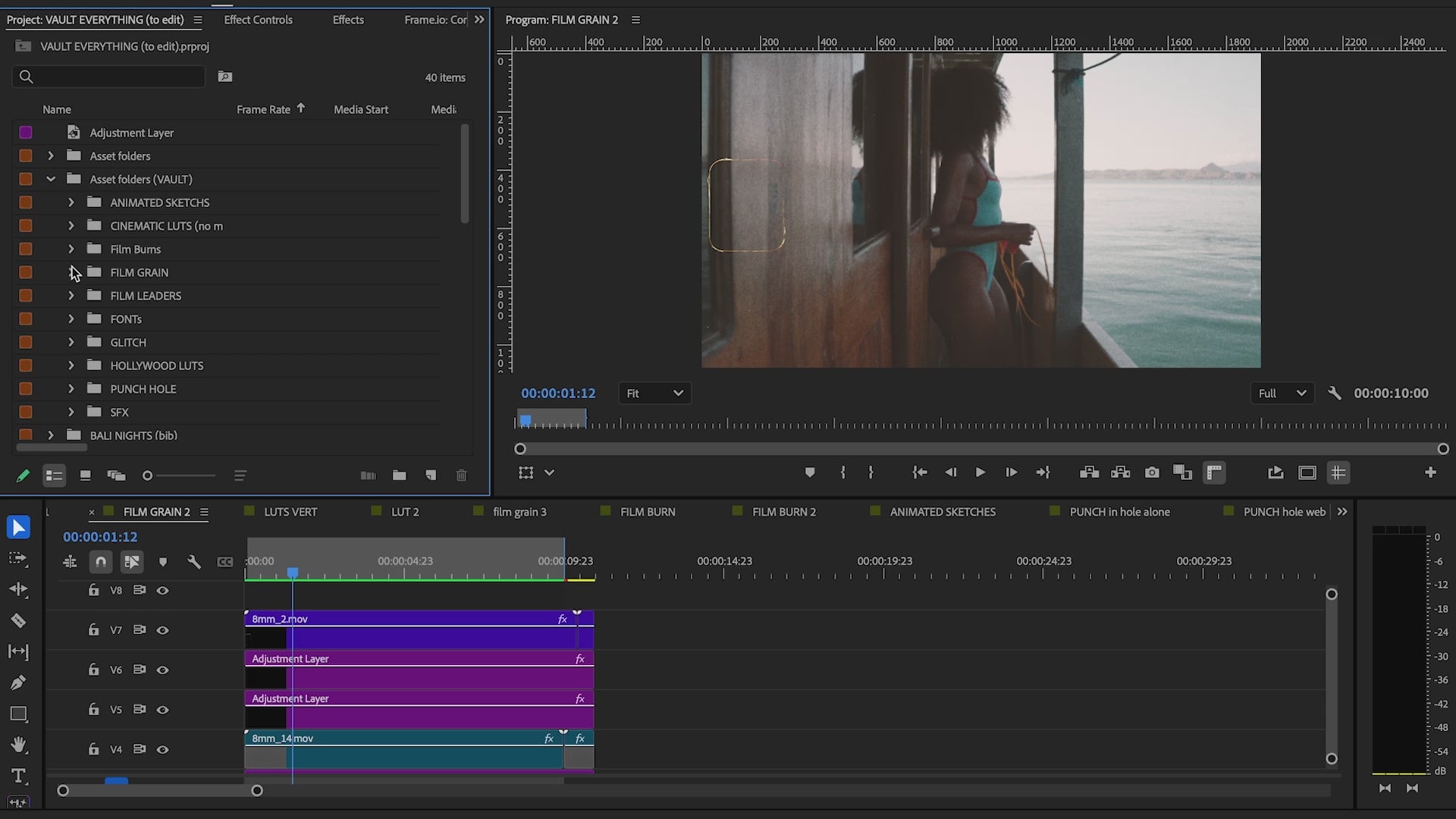Toggle Snap in the timeline

click(x=100, y=562)
